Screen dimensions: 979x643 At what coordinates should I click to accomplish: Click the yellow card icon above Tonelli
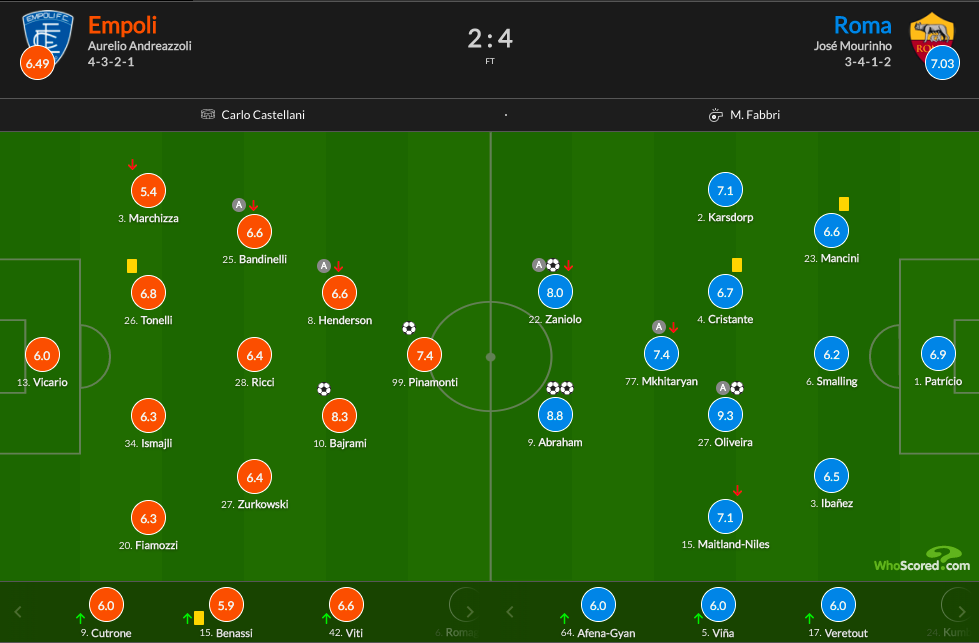point(132,266)
